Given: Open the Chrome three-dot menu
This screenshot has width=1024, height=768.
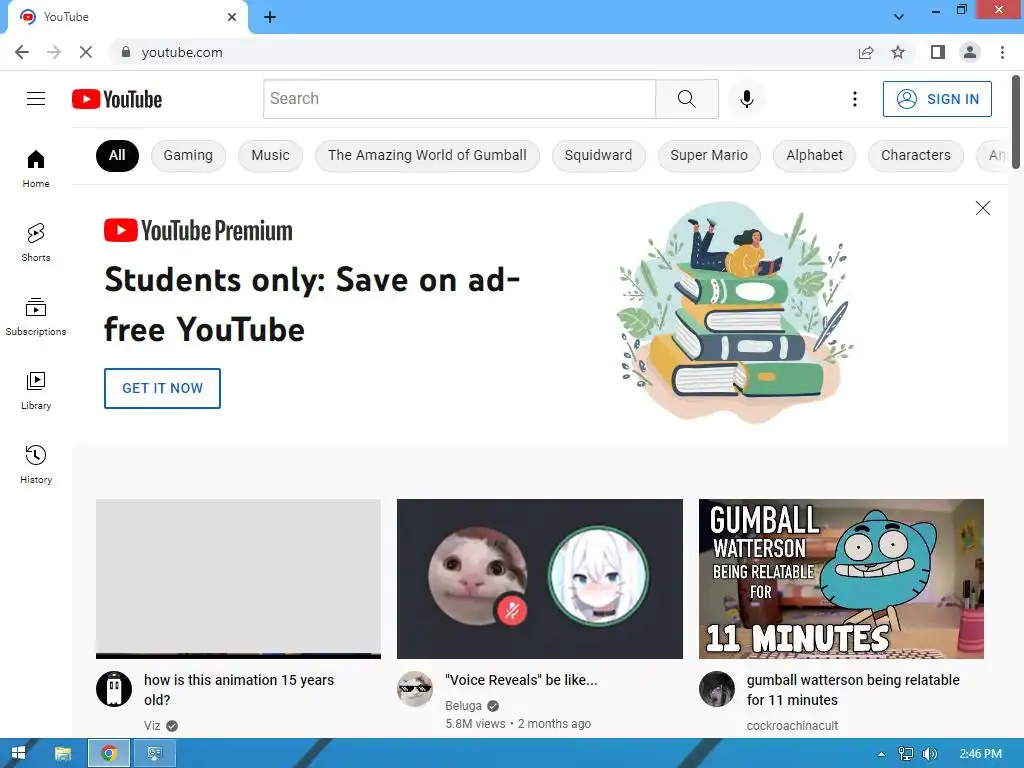Looking at the screenshot, I should pos(1002,52).
